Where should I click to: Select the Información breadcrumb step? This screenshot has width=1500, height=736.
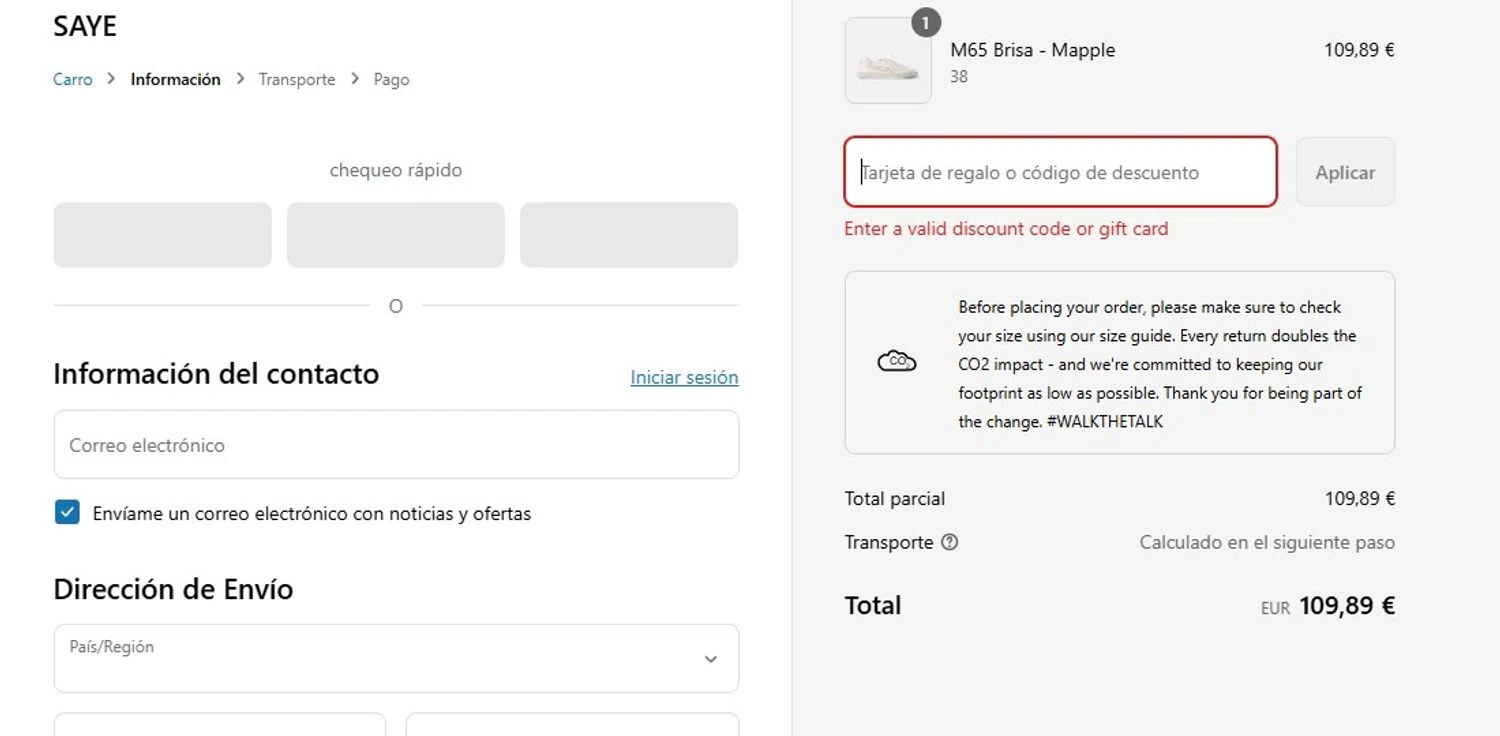tap(175, 79)
